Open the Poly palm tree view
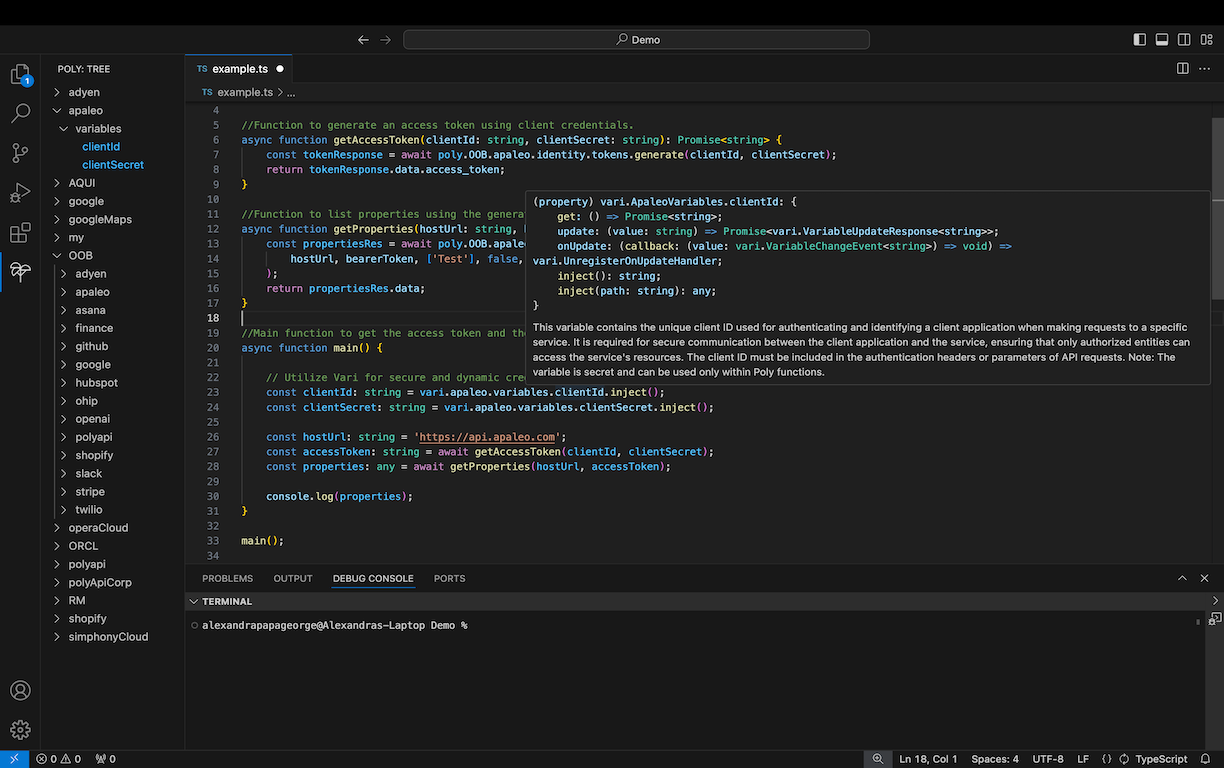 [x=20, y=271]
